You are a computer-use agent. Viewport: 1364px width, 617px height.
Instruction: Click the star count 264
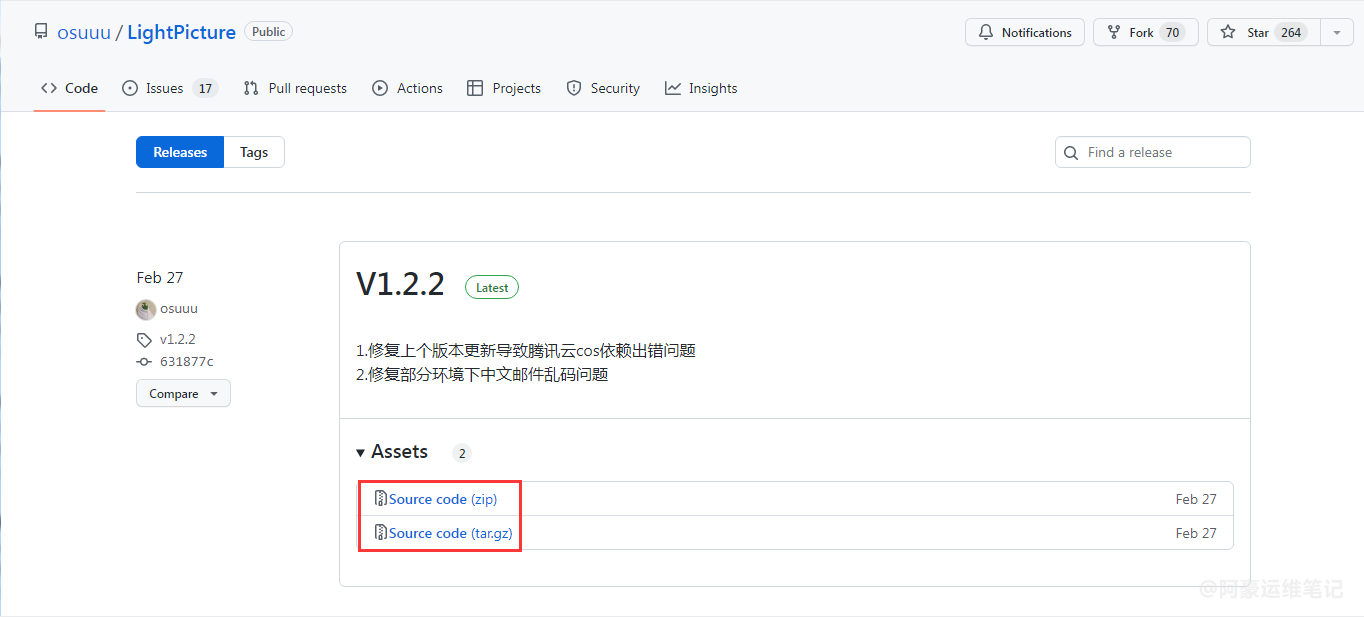pos(1291,32)
